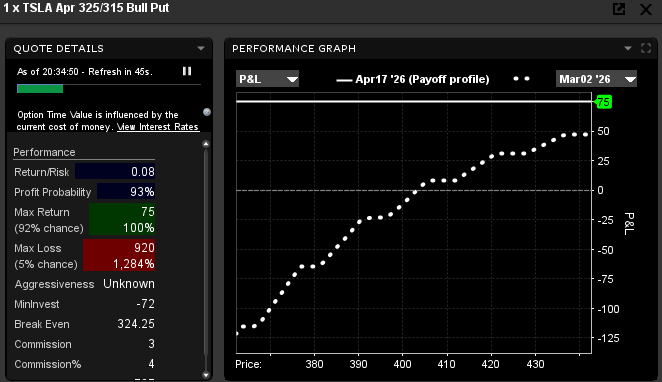The image size is (662, 382).
Task: Click the Price: axis label
Action: coord(248,364)
